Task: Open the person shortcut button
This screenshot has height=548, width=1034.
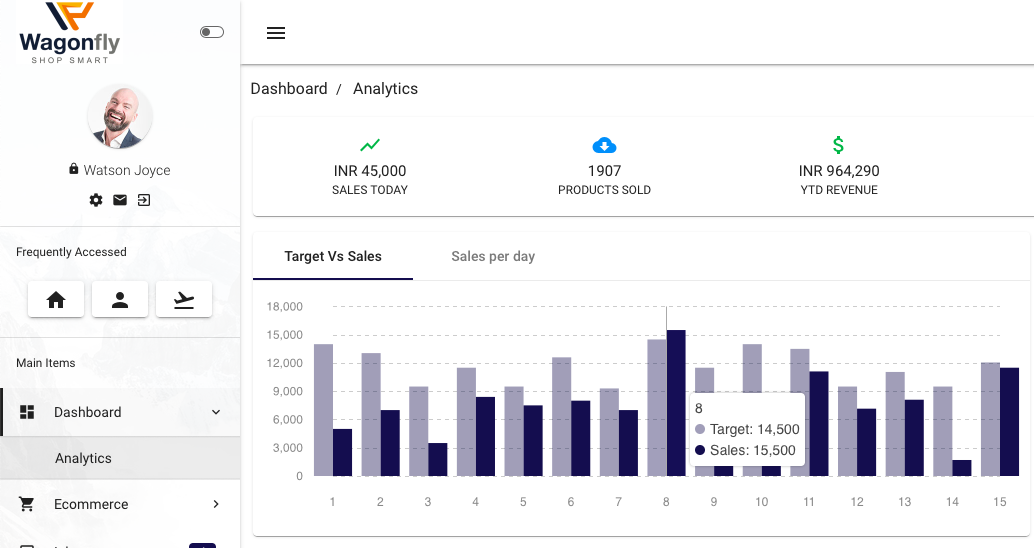Action: (120, 299)
